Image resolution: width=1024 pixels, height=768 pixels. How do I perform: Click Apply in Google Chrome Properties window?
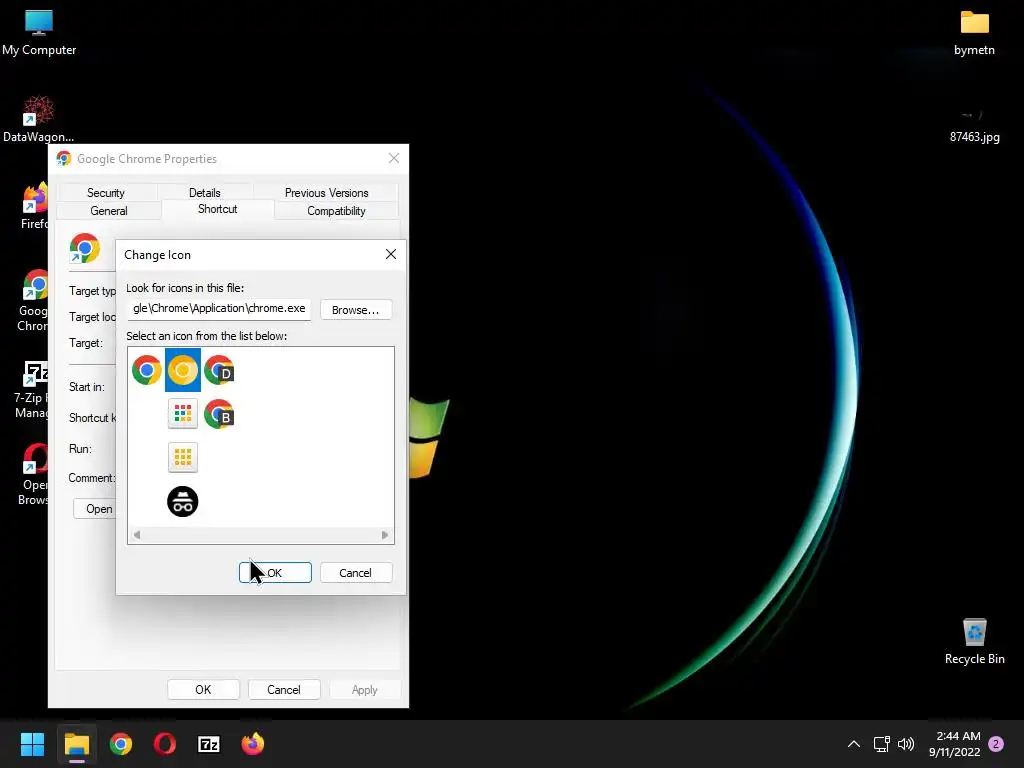coord(364,690)
